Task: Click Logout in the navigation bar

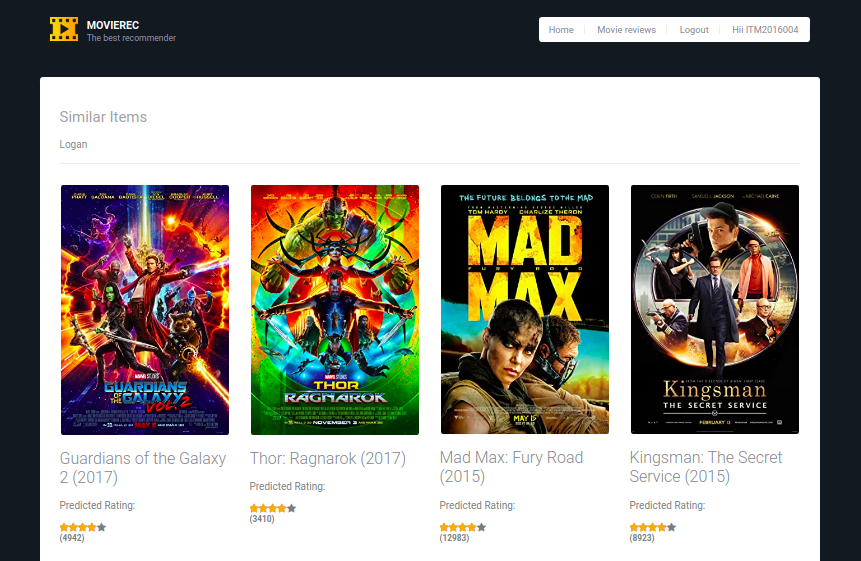Action: click(x=694, y=30)
